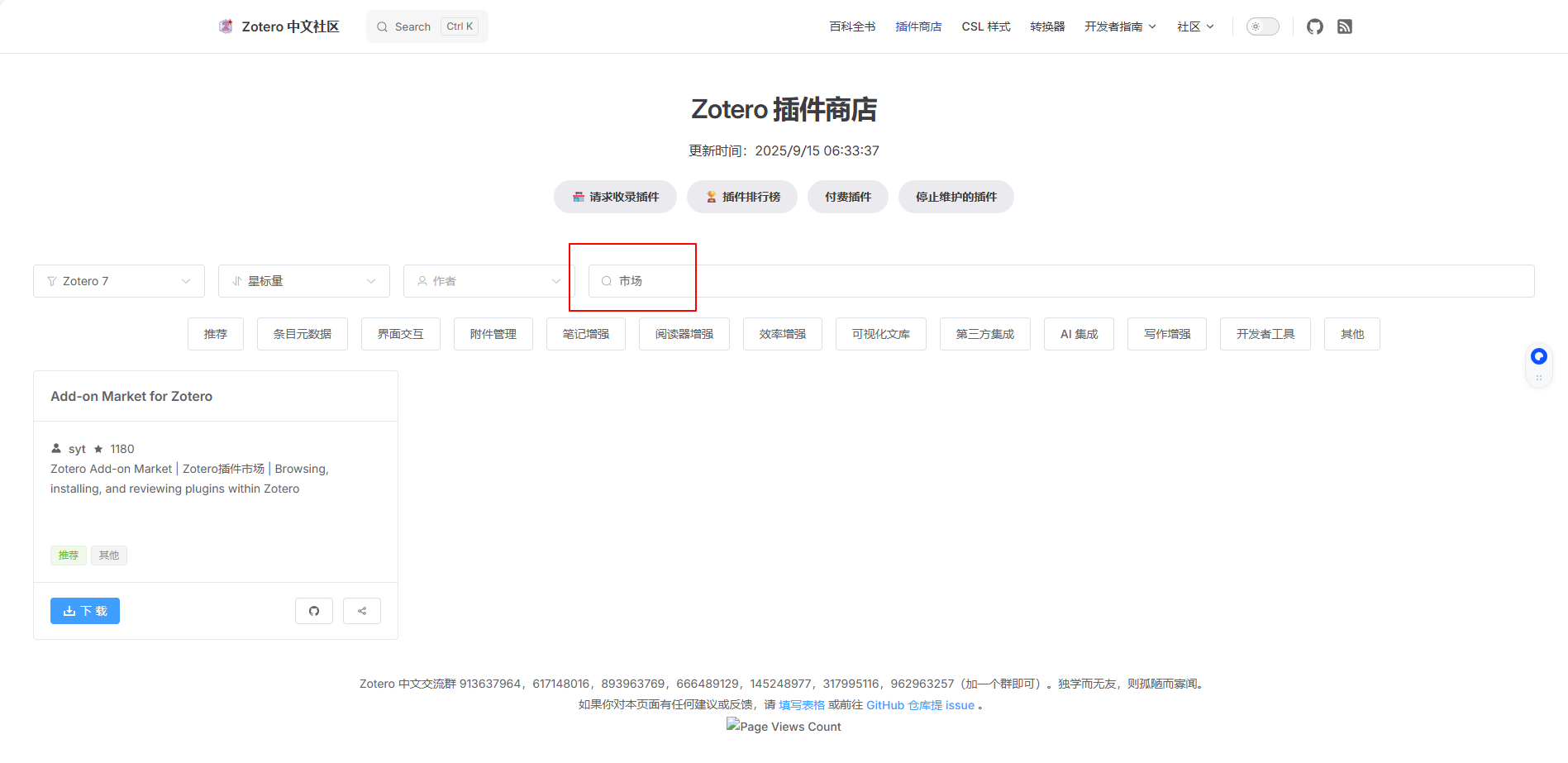Click the 请求收录插件 button

(x=615, y=197)
